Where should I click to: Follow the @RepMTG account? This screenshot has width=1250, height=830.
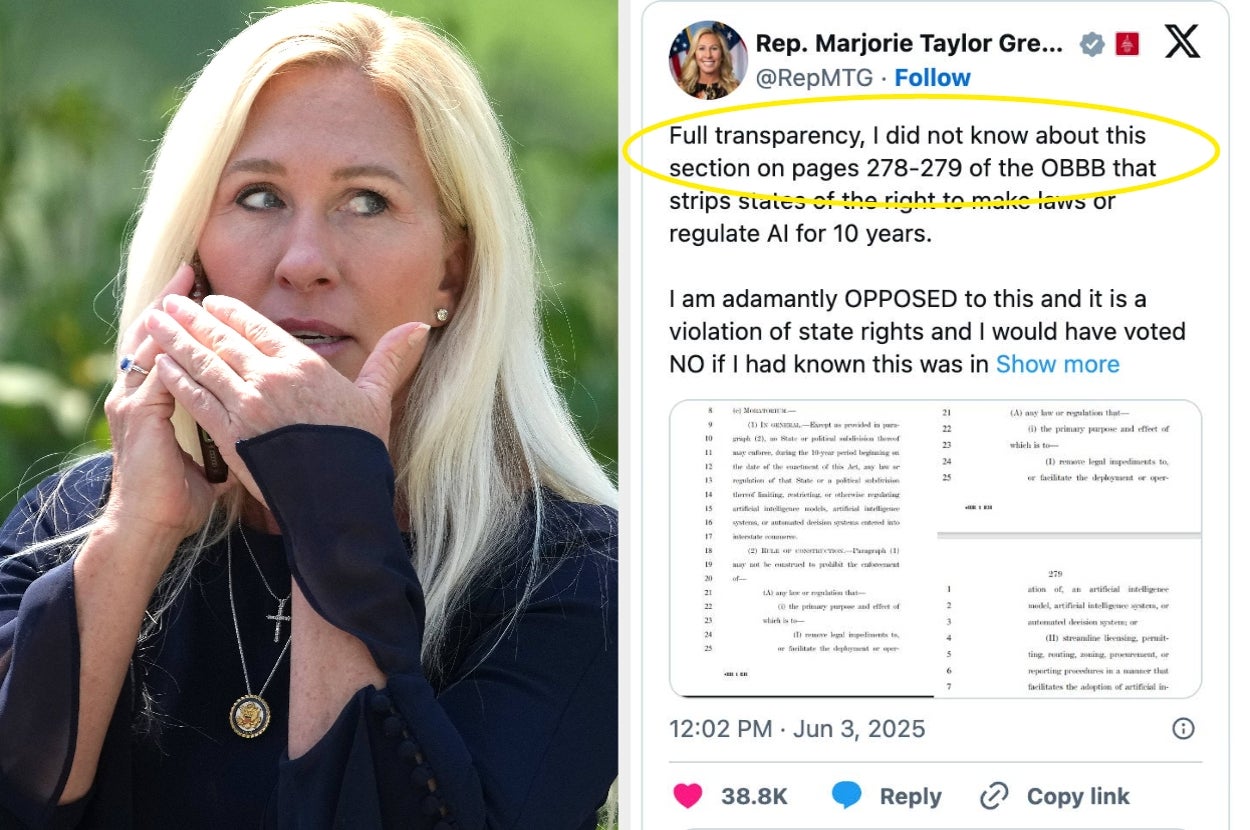point(932,78)
